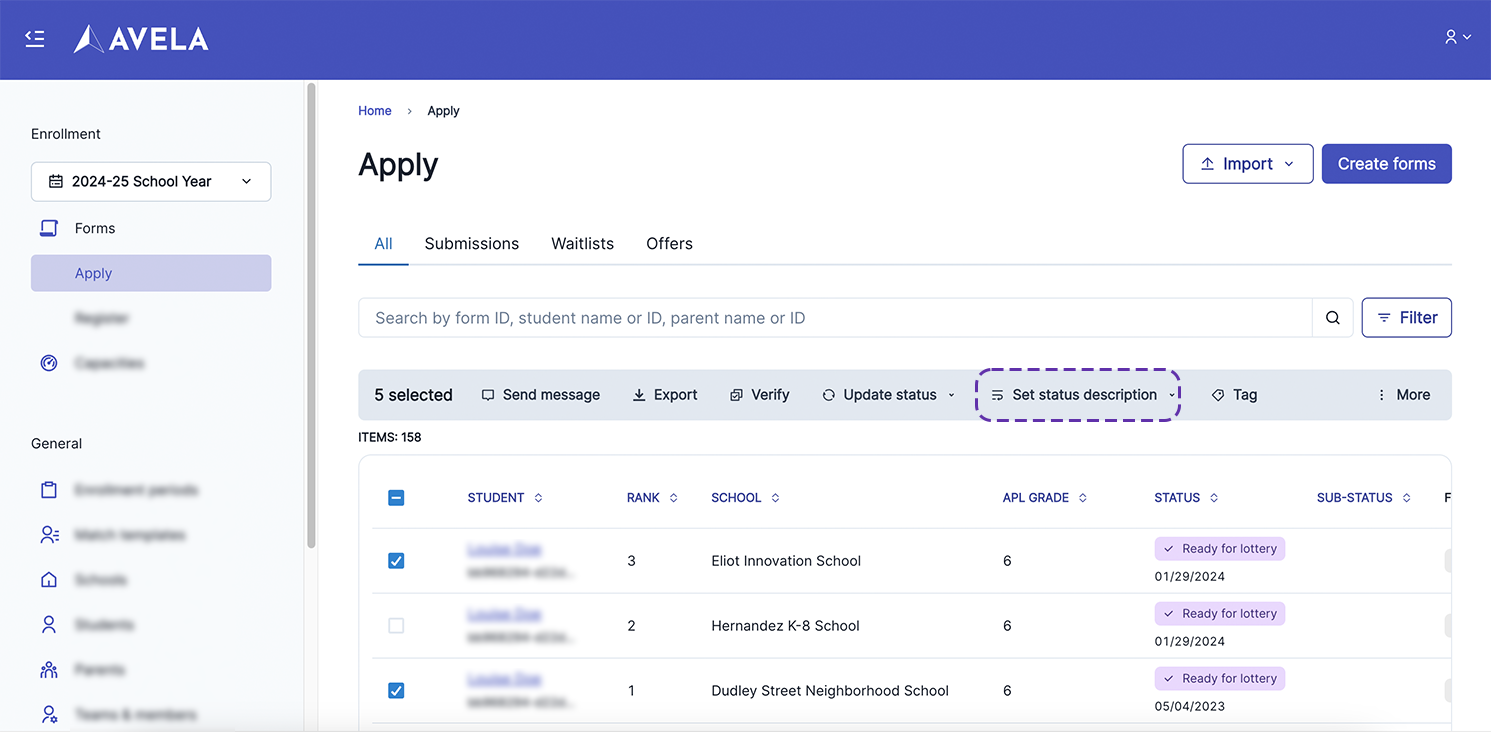The height and width of the screenshot is (732, 1491).
Task: Verify the selected forms
Action: [x=759, y=395]
